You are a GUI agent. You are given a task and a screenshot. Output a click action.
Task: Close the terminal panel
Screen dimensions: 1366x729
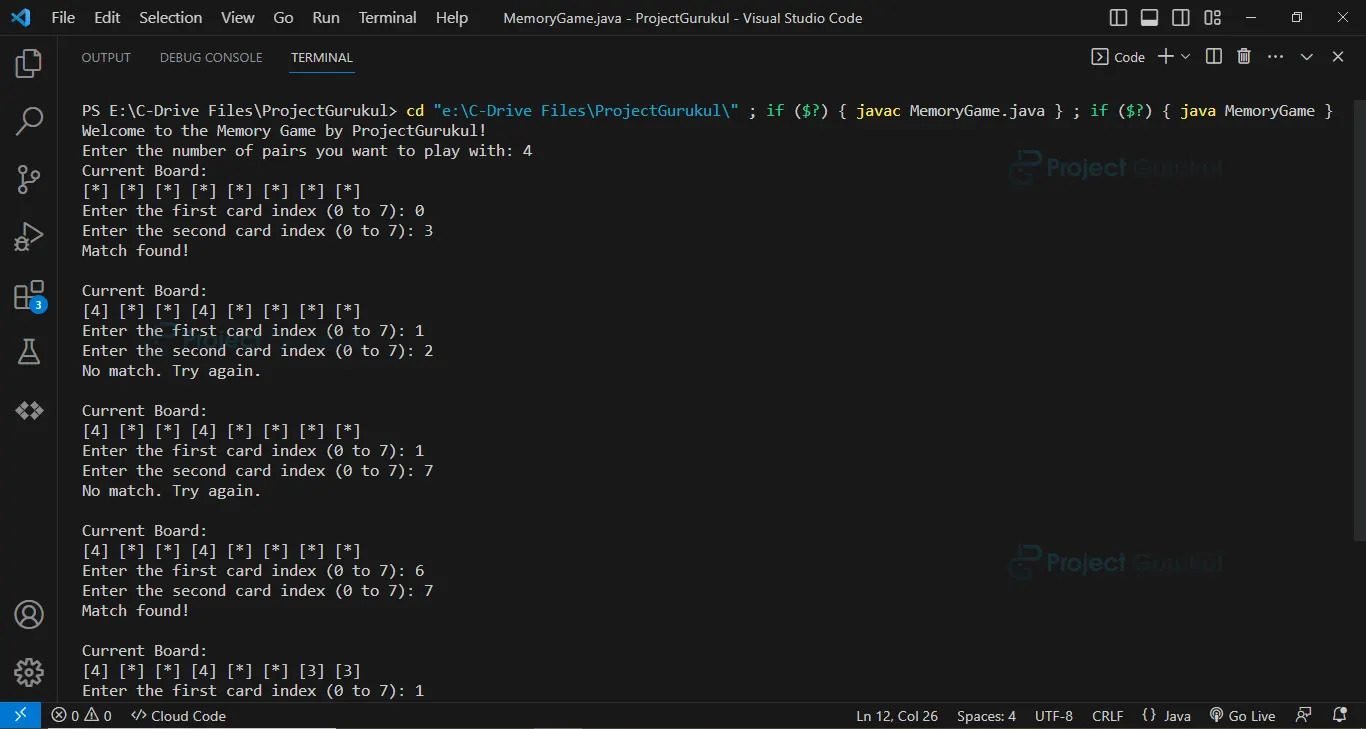pyautogui.click(x=1338, y=57)
